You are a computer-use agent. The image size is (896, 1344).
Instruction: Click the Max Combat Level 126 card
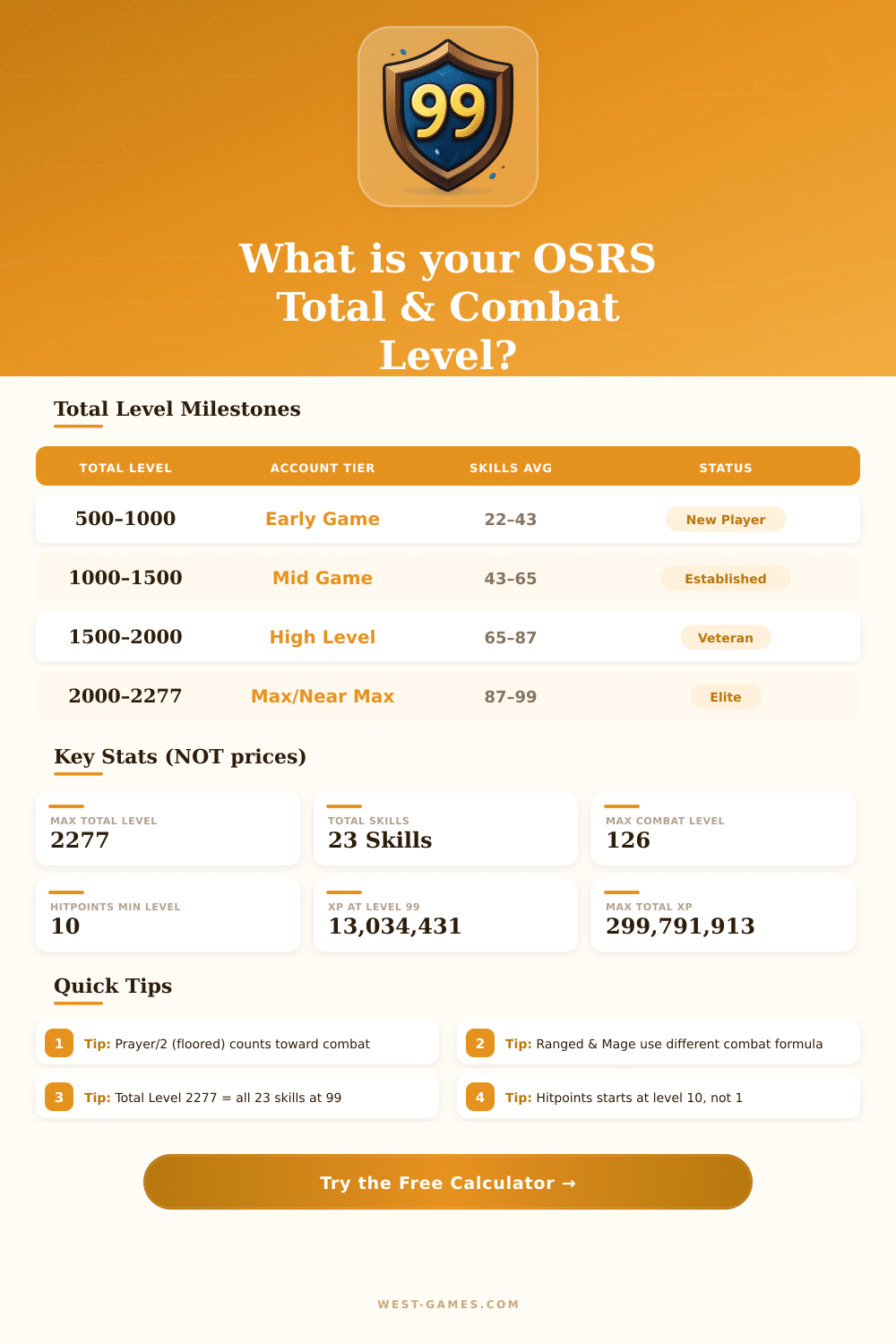coord(723,829)
